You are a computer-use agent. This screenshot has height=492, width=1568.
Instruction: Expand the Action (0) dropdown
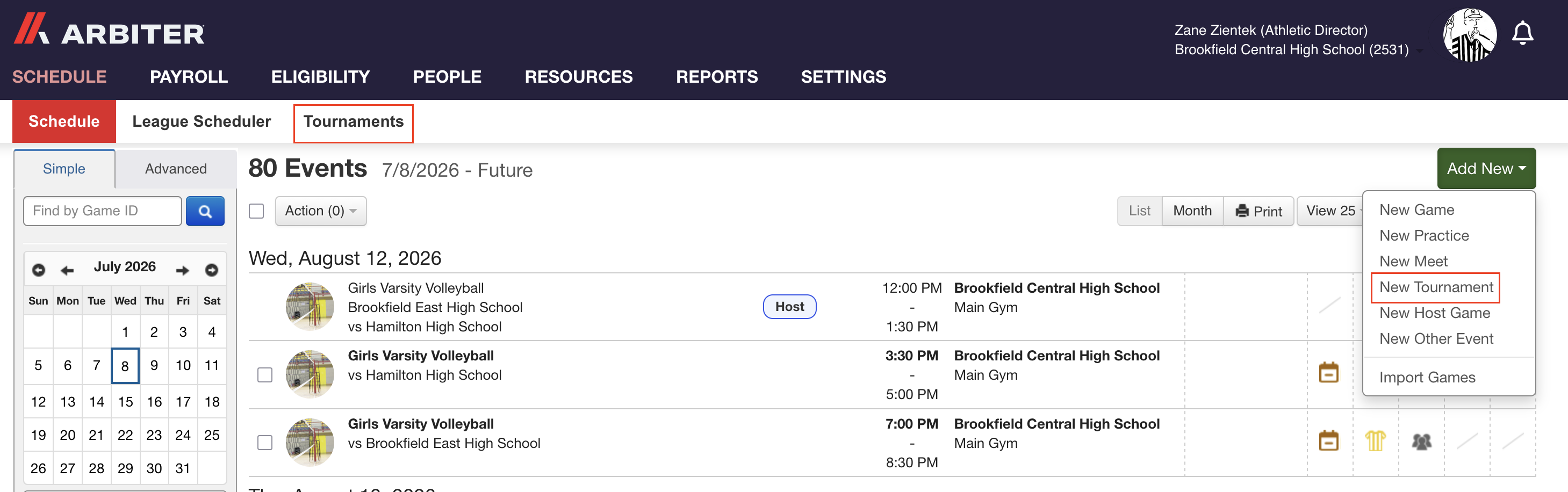click(321, 211)
